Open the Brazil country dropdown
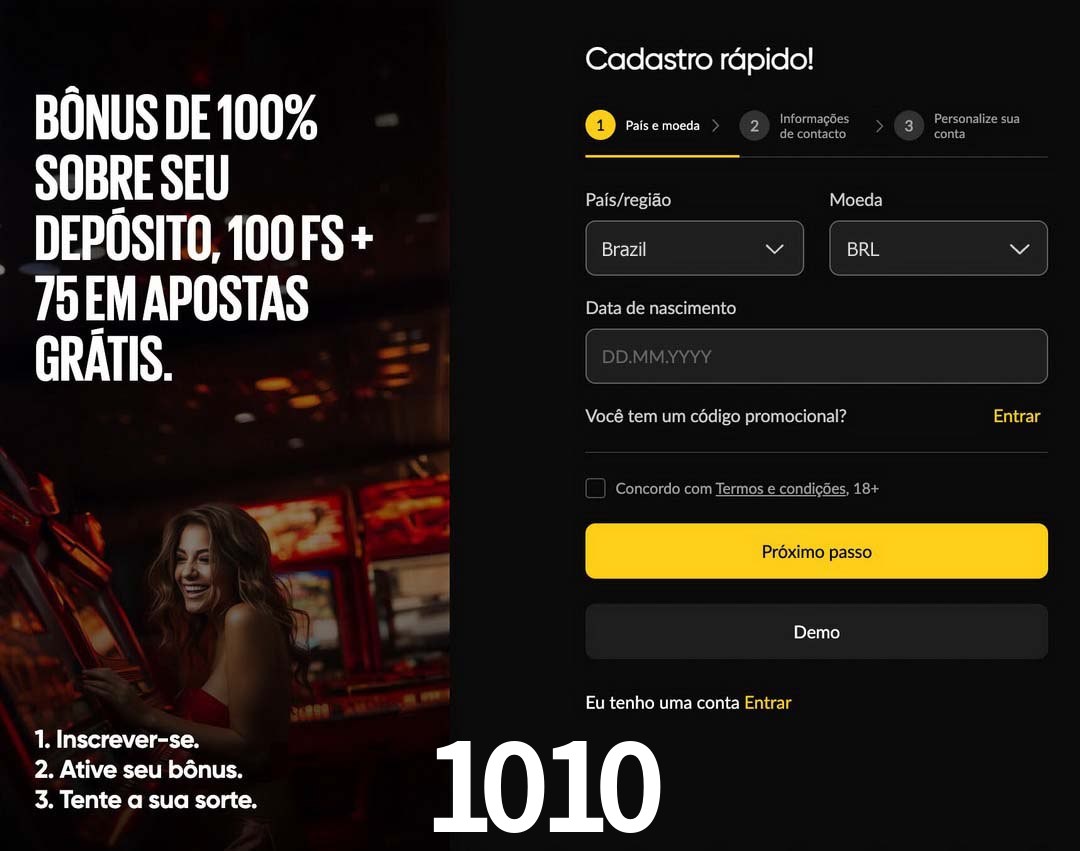Viewport: 1080px width, 851px height. [x=694, y=249]
